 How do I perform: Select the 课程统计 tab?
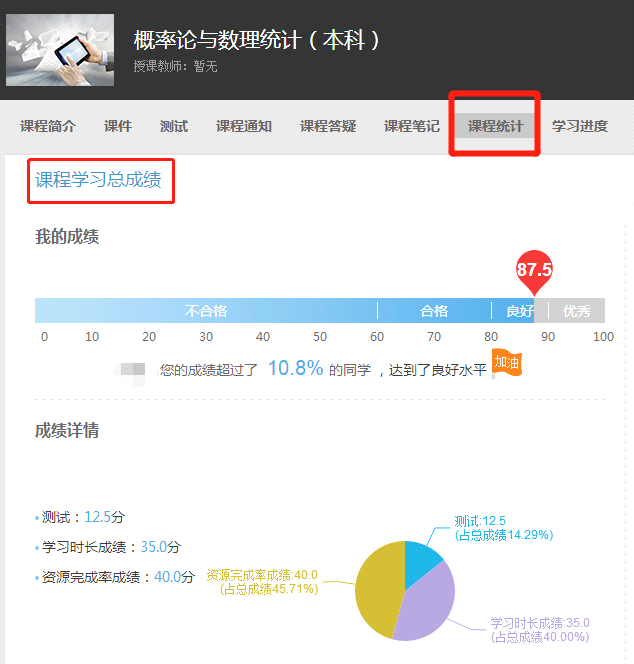pos(496,126)
